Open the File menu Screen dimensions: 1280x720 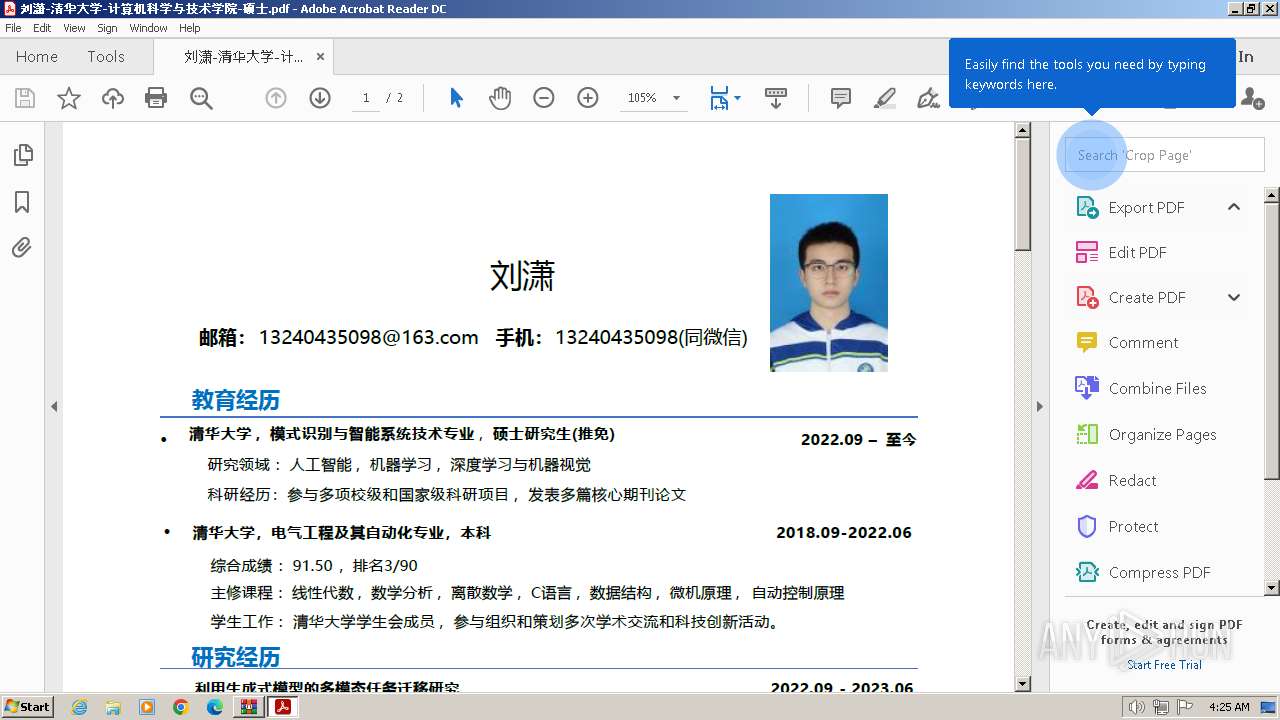[14, 28]
